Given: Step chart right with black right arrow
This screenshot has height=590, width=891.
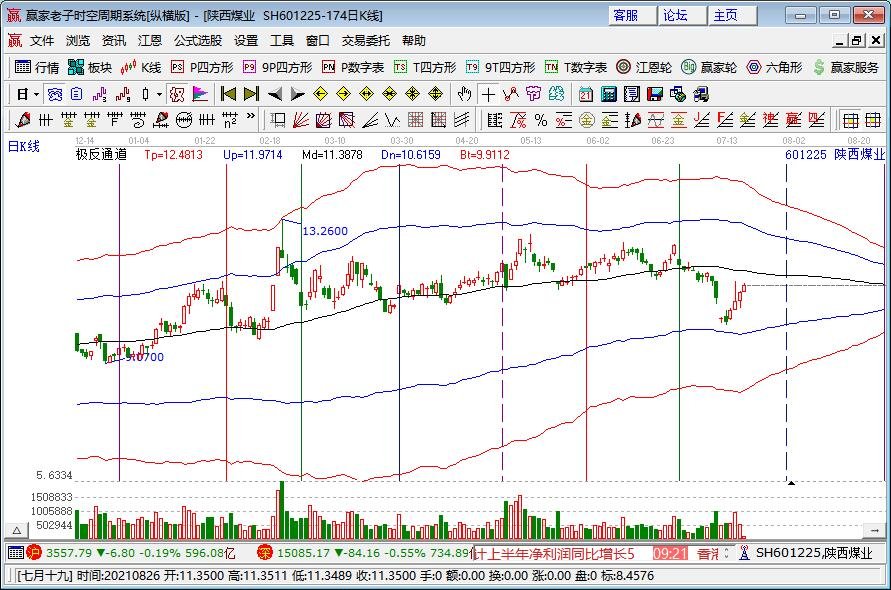Looking at the screenshot, I should coord(297,94).
